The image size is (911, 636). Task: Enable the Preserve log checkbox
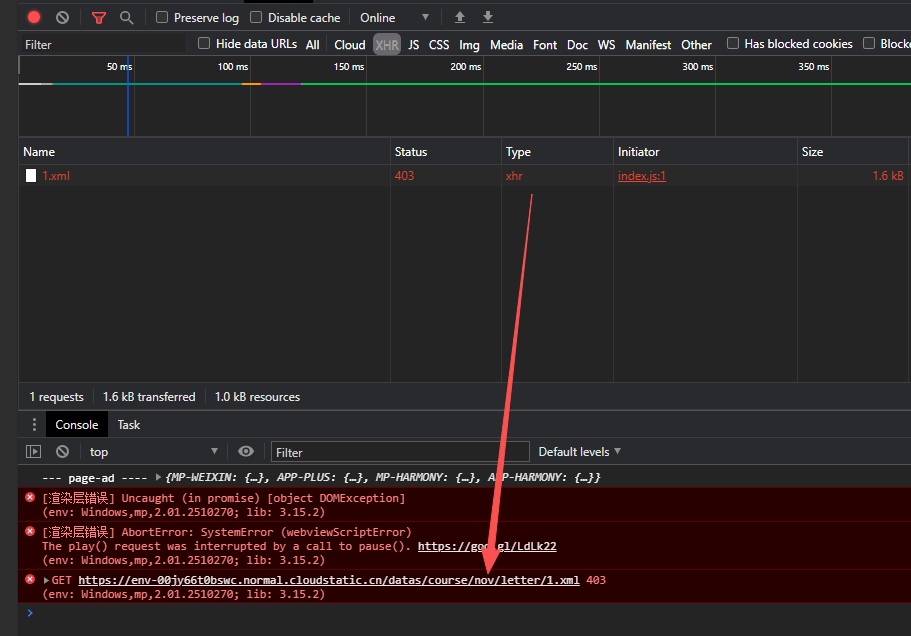tap(162, 18)
